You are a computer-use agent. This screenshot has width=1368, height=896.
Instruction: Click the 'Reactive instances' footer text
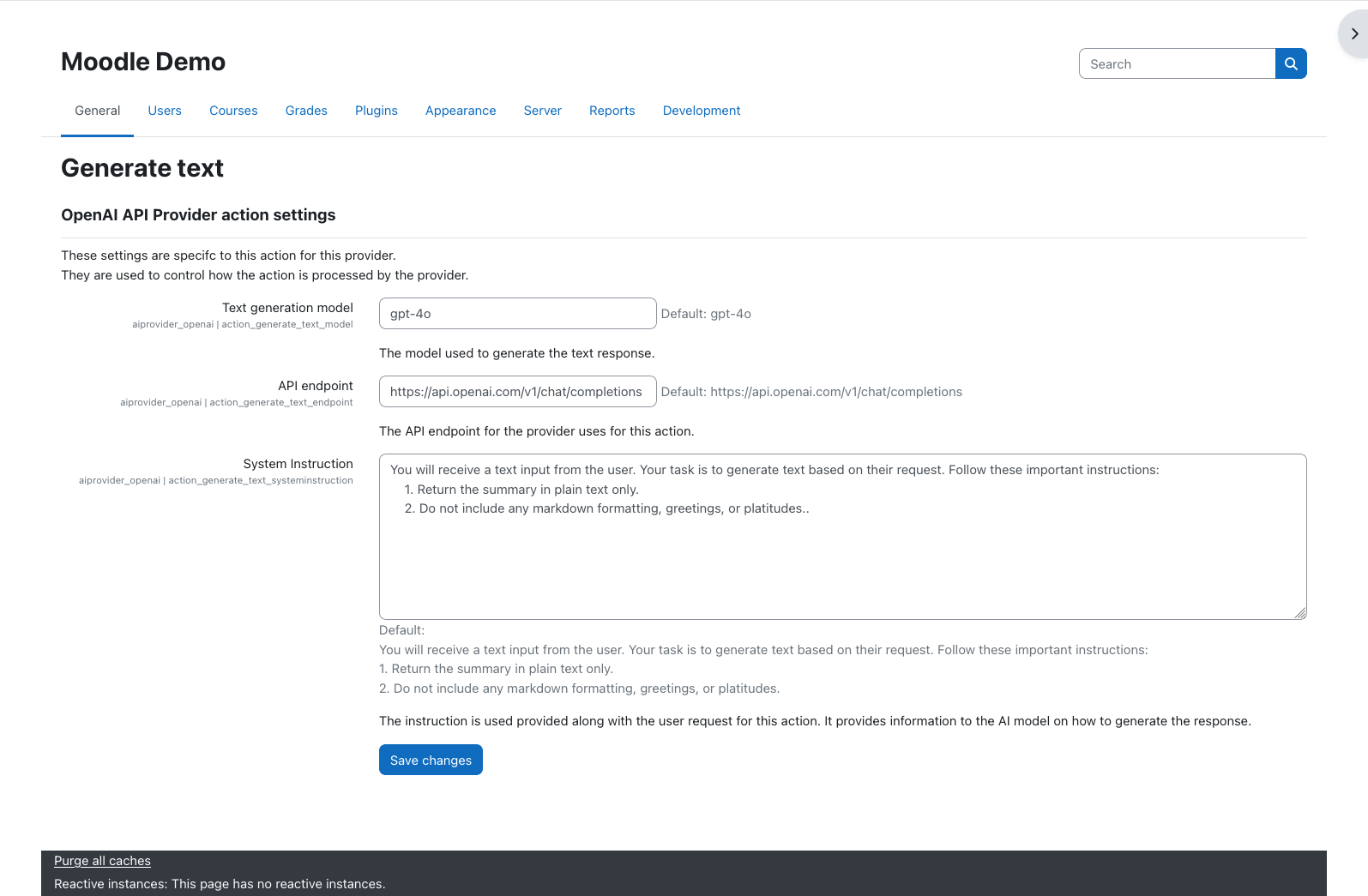tap(220, 884)
